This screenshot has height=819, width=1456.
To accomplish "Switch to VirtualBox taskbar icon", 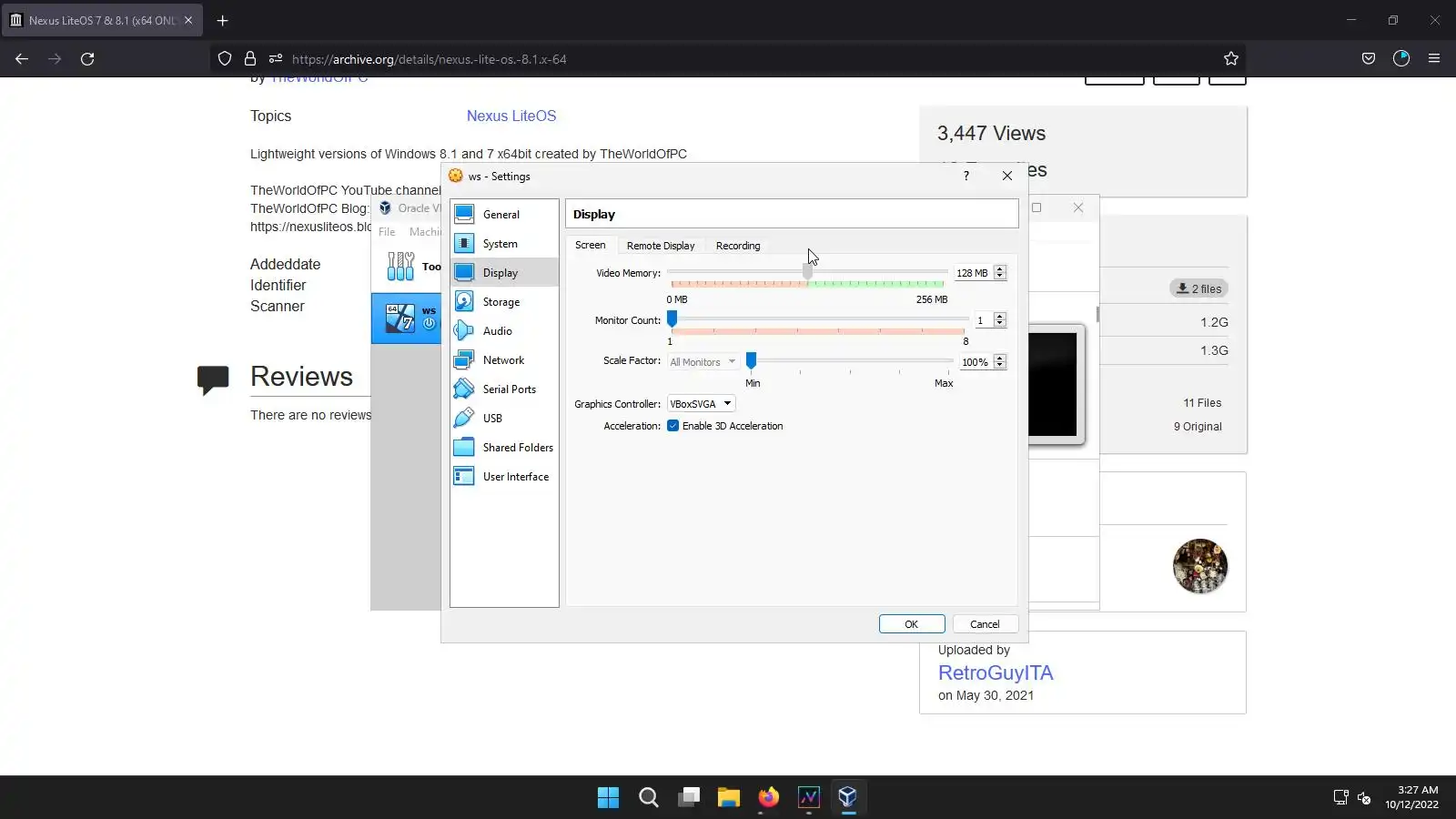I will [848, 798].
